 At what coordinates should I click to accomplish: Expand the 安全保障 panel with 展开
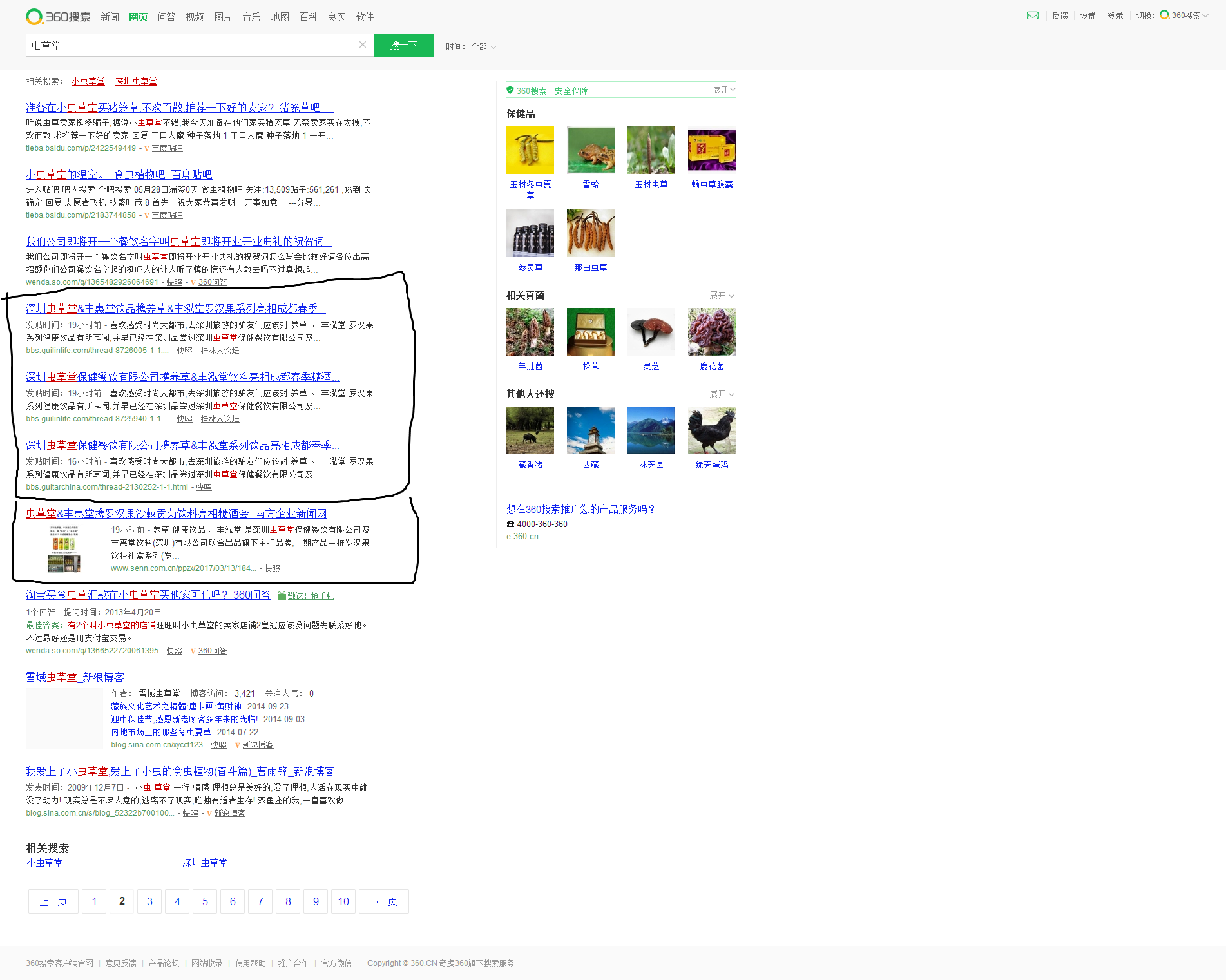pyautogui.click(x=723, y=90)
